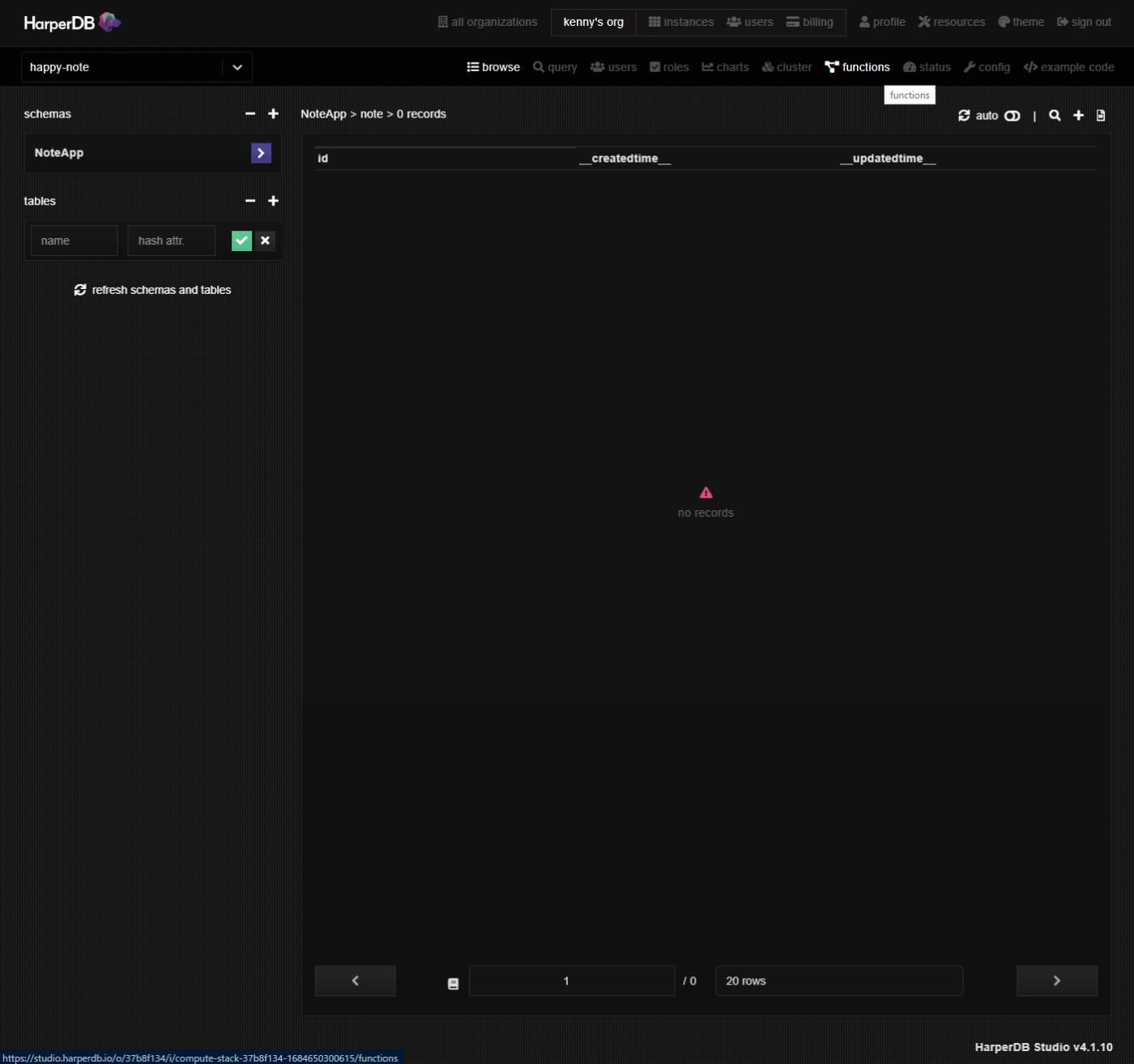The height and width of the screenshot is (1064, 1134).
Task: Click the NoteApp chevron arrow
Action: (261, 153)
